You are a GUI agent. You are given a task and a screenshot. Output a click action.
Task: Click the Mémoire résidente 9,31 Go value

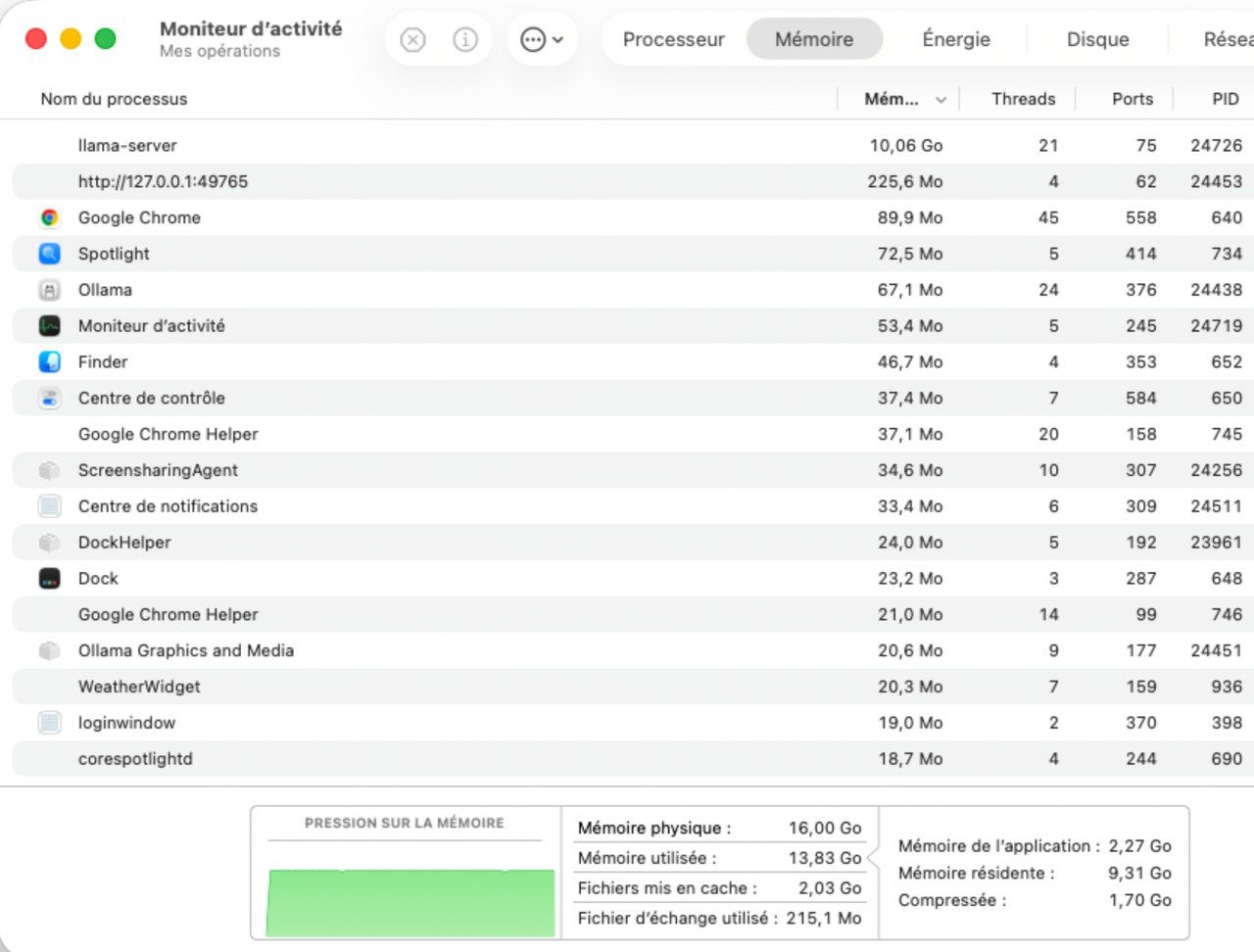(1140, 874)
